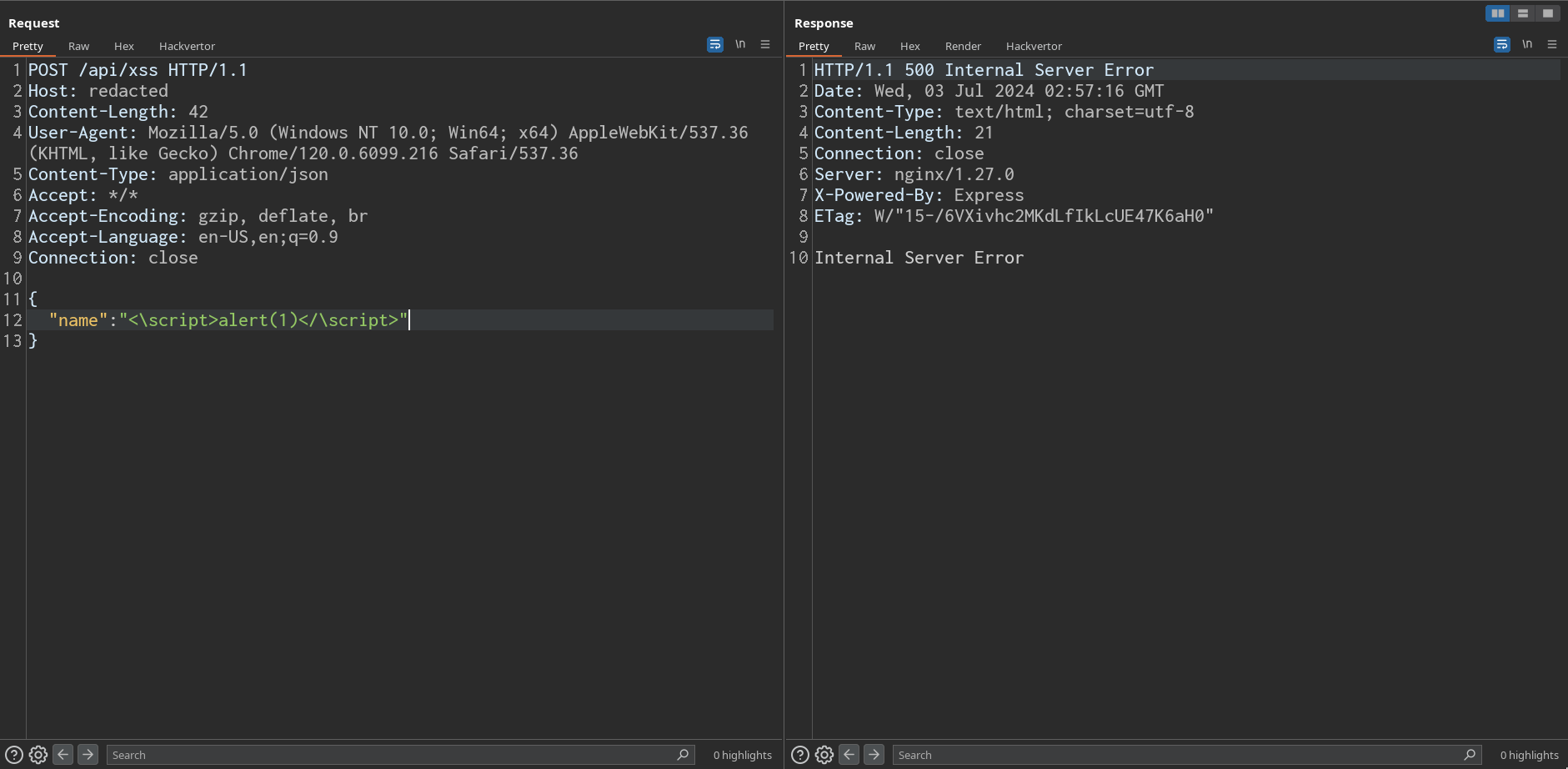Screen dimensions: 1568x769
Task: Toggle word wrap in Request editor
Action: pyautogui.click(x=715, y=45)
